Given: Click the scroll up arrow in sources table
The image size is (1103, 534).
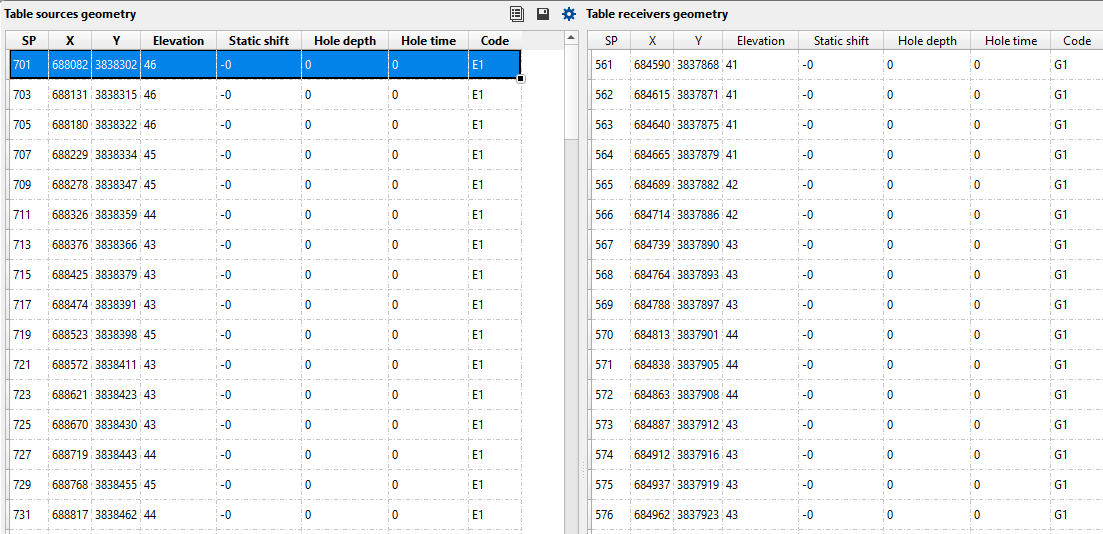Looking at the screenshot, I should (571, 38).
